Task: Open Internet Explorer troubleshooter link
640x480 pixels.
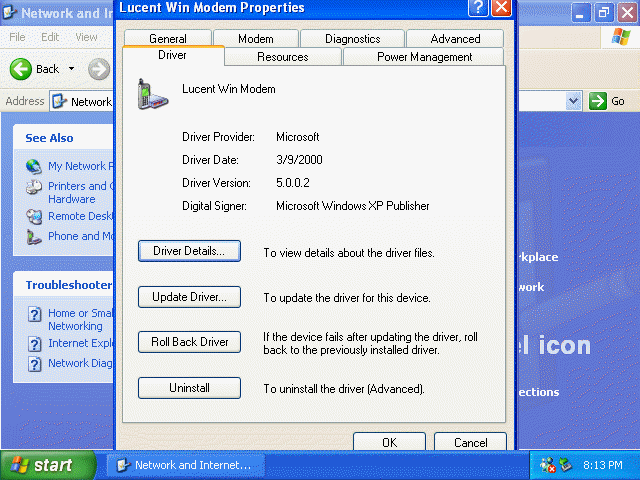Action: tap(80, 343)
